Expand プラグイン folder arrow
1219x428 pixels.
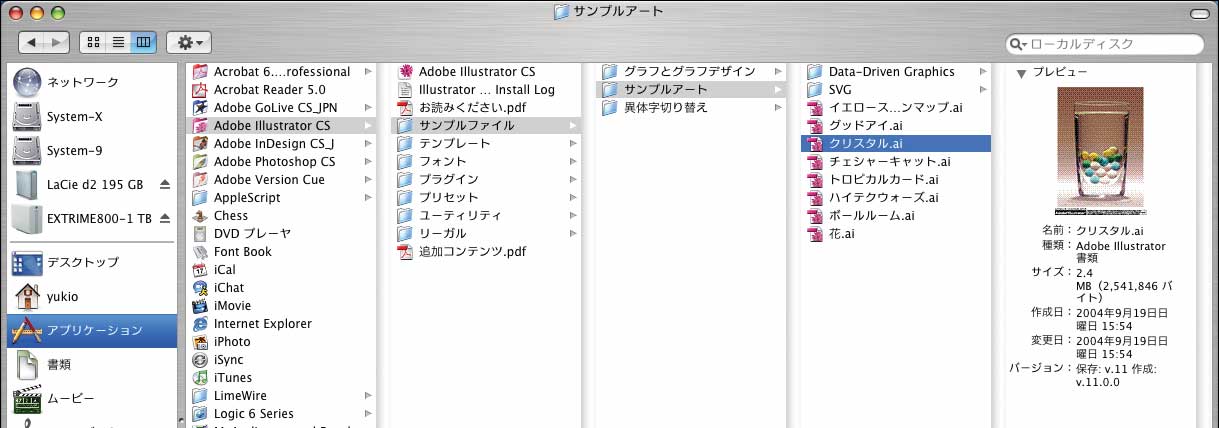573,180
